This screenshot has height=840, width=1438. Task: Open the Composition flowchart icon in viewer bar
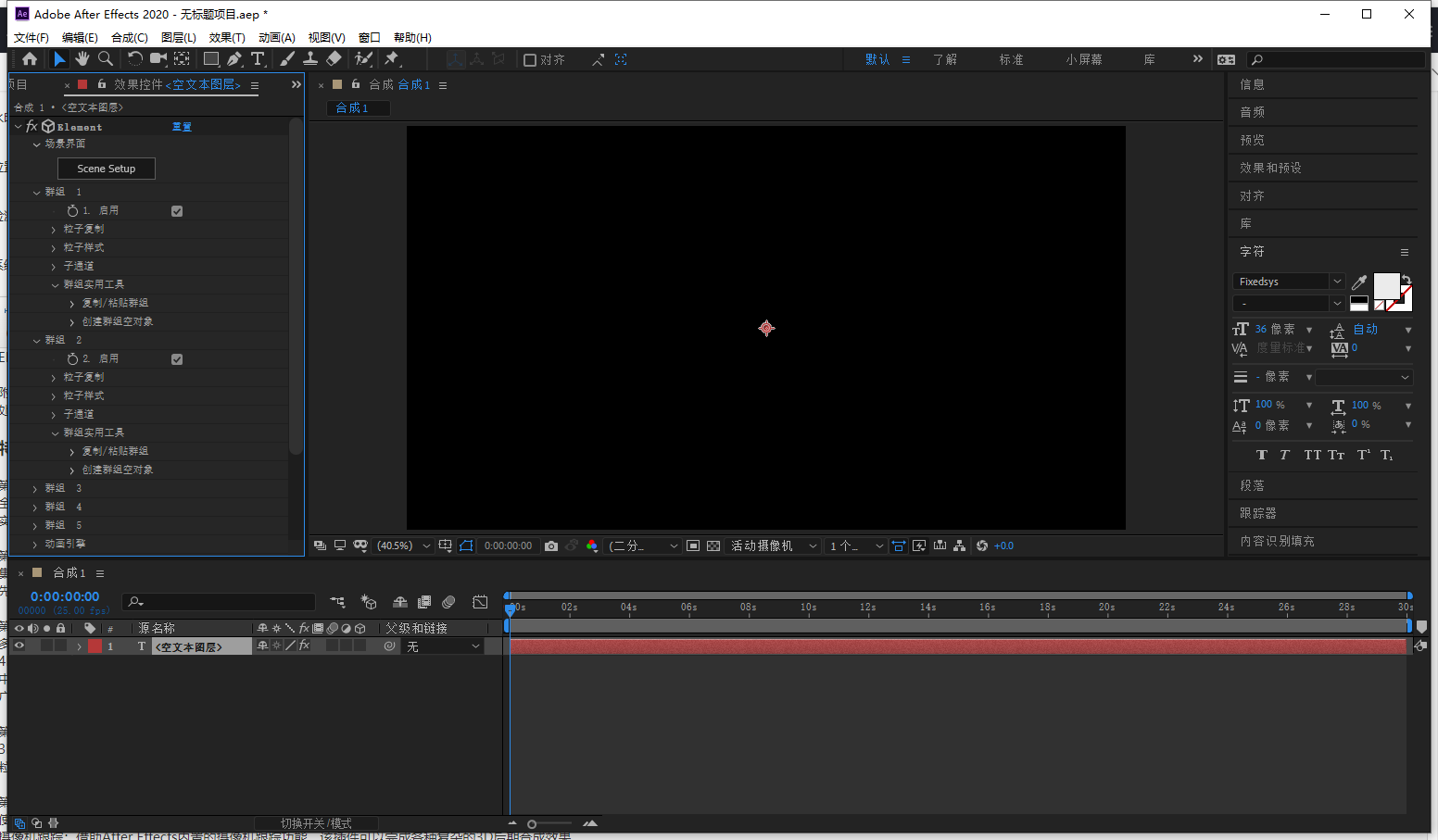(x=959, y=546)
